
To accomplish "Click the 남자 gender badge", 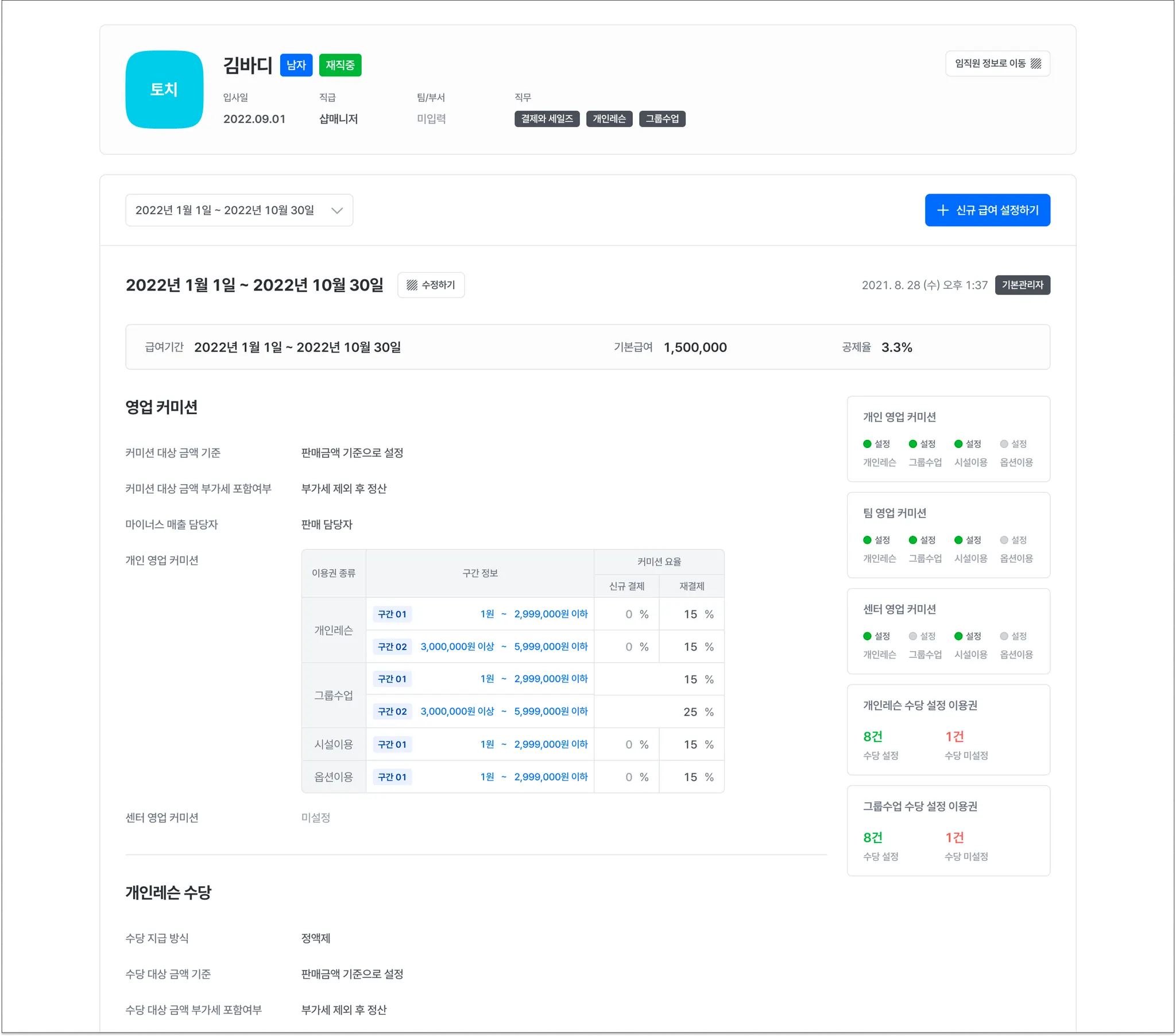I will tap(296, 65).
